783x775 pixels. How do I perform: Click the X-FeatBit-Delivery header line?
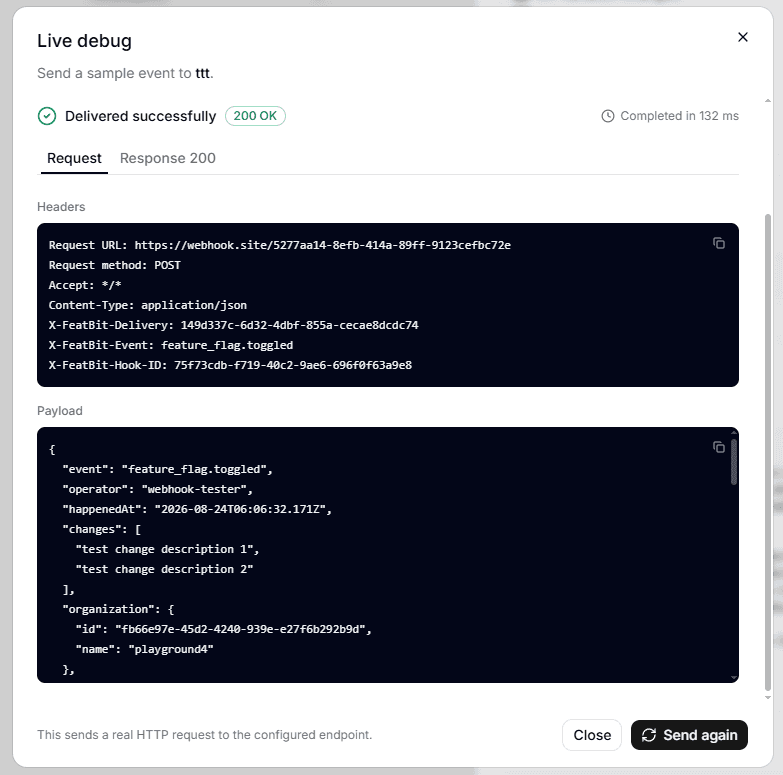point(233,325)
